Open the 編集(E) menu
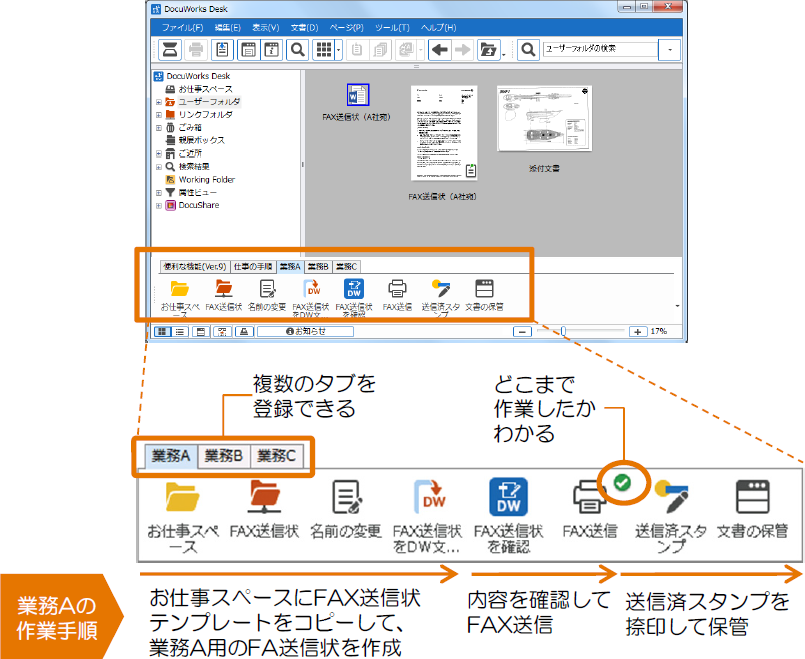Screen dimensions: 805x659 tap(227, 28)
